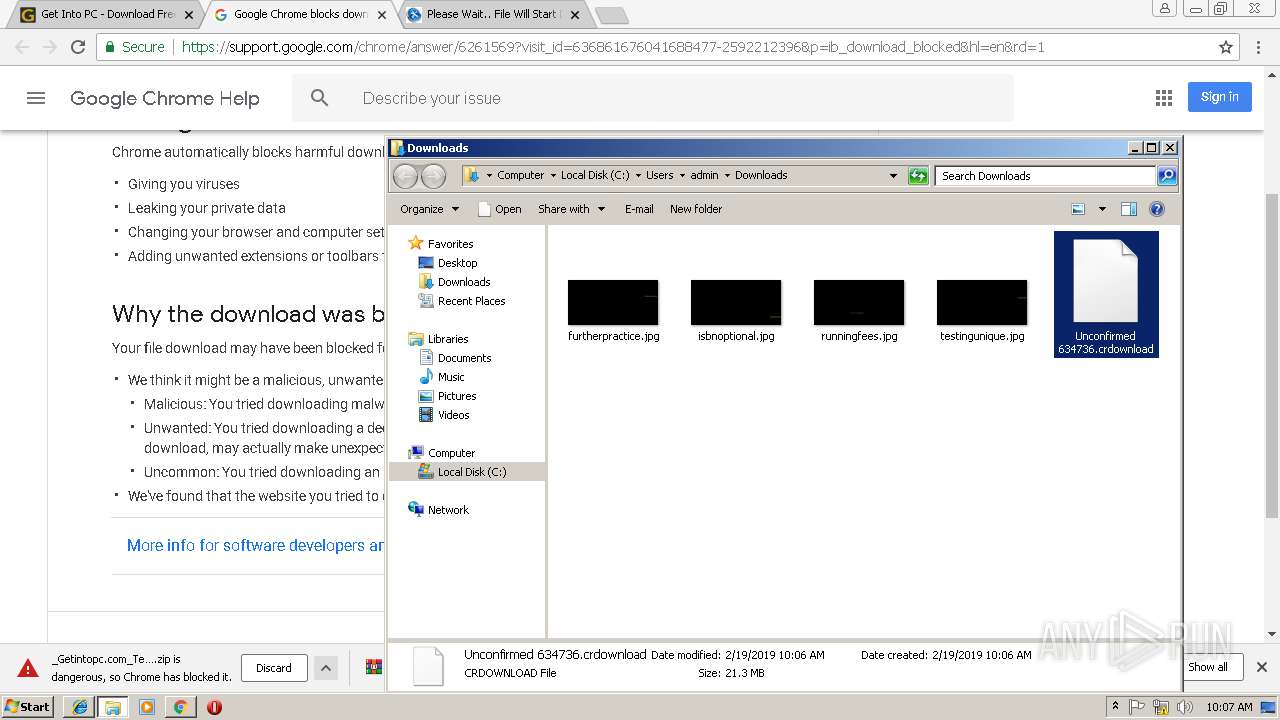Close the Chrome downloads bar
This screenshot has height=720, width=1280.
click(x=1261, y=667)
